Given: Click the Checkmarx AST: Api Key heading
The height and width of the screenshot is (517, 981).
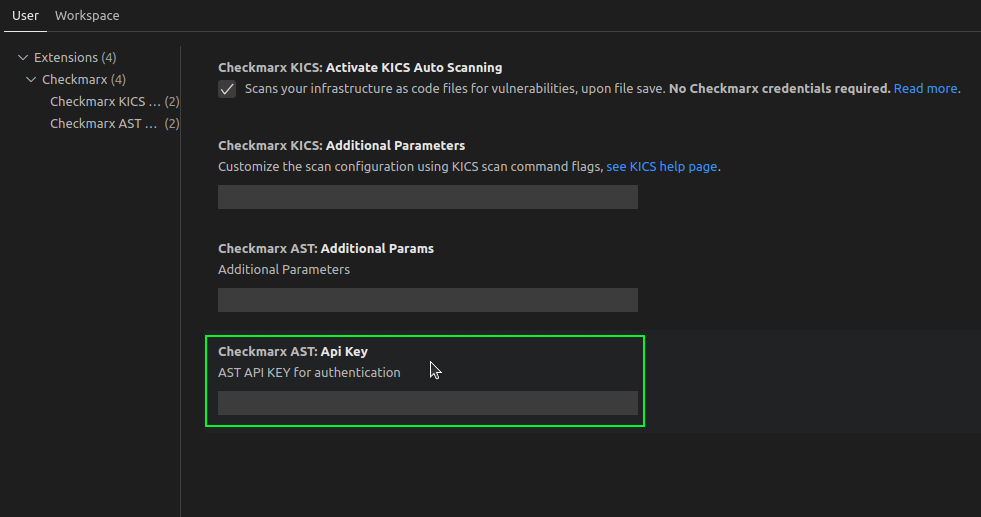Looking at the screenshot, I should tap(293, 352).
